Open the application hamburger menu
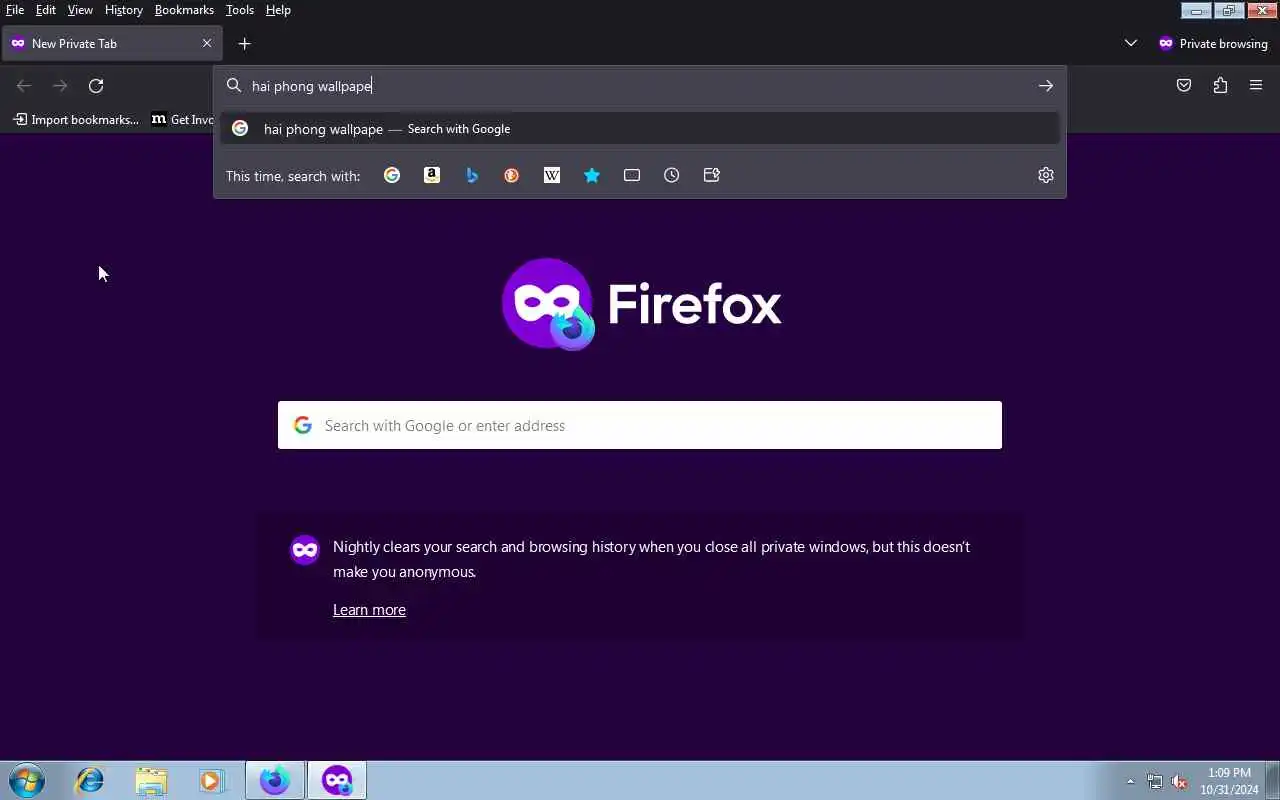The height and width of the screenshot is (800, 1280). point(1256,86)
